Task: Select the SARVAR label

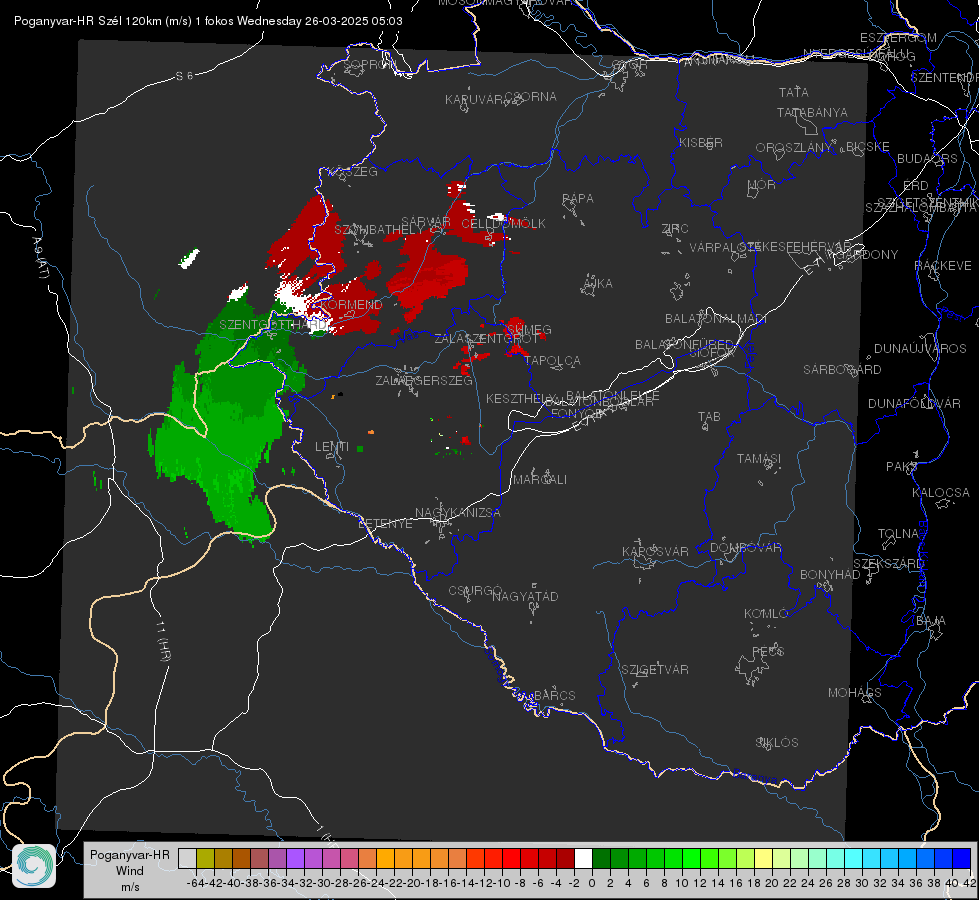Action: (x=426, y=222)
